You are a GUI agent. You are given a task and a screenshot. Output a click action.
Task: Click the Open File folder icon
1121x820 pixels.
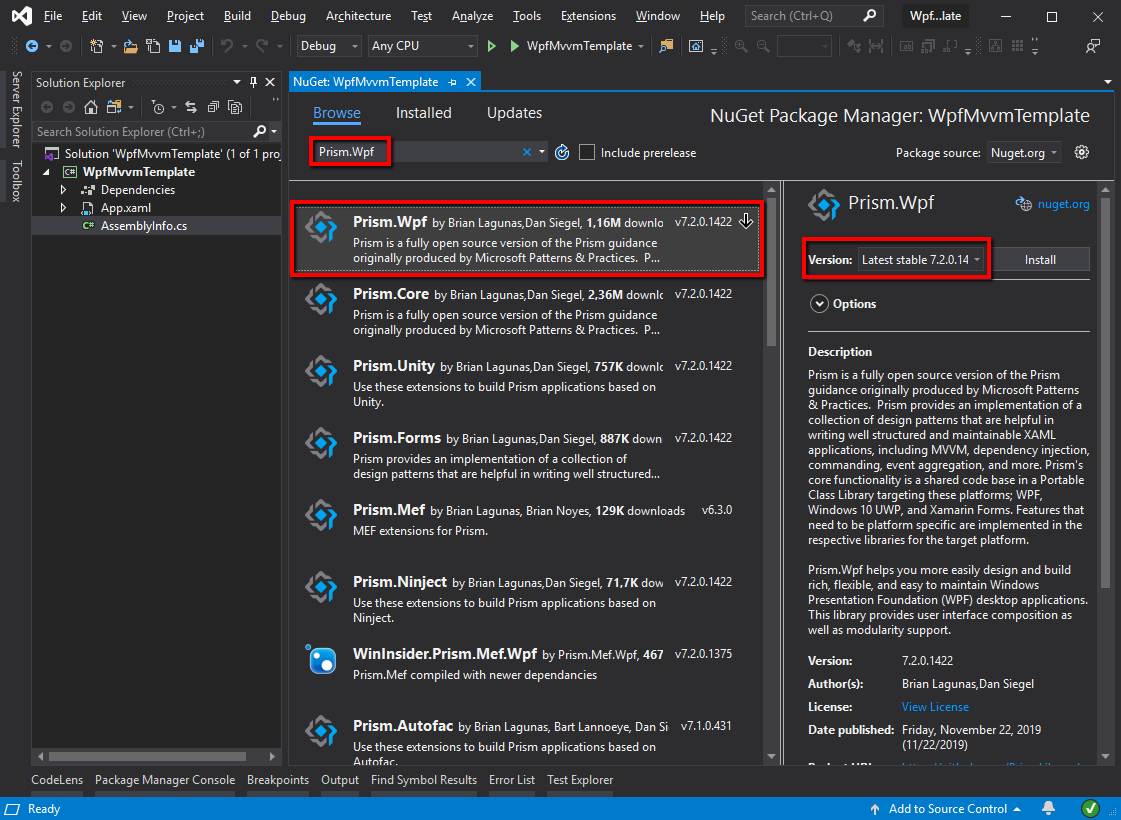pyautogui.click(x=130, y=46)
